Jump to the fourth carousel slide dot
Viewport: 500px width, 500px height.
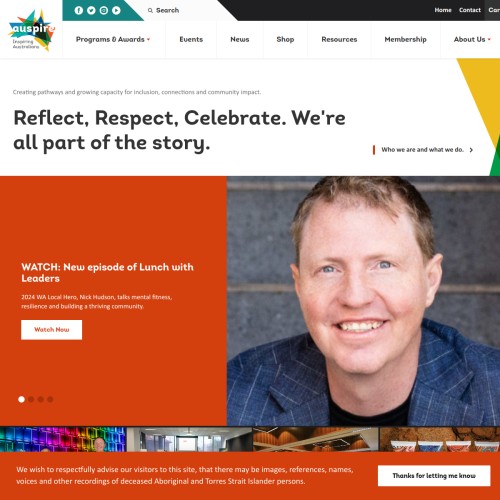[50, 399]
